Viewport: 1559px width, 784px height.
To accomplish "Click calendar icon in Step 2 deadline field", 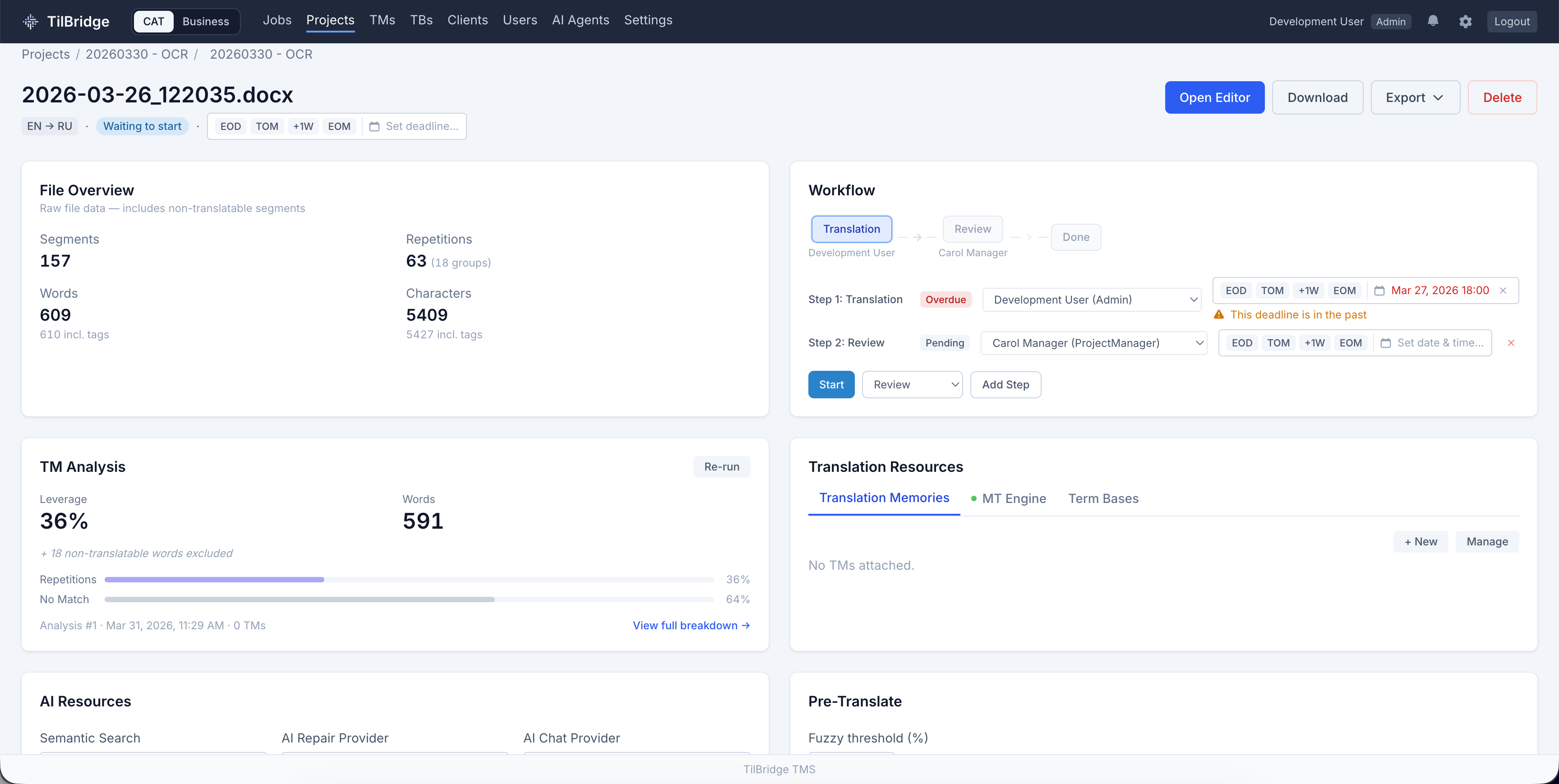I will coord(1385,343).
